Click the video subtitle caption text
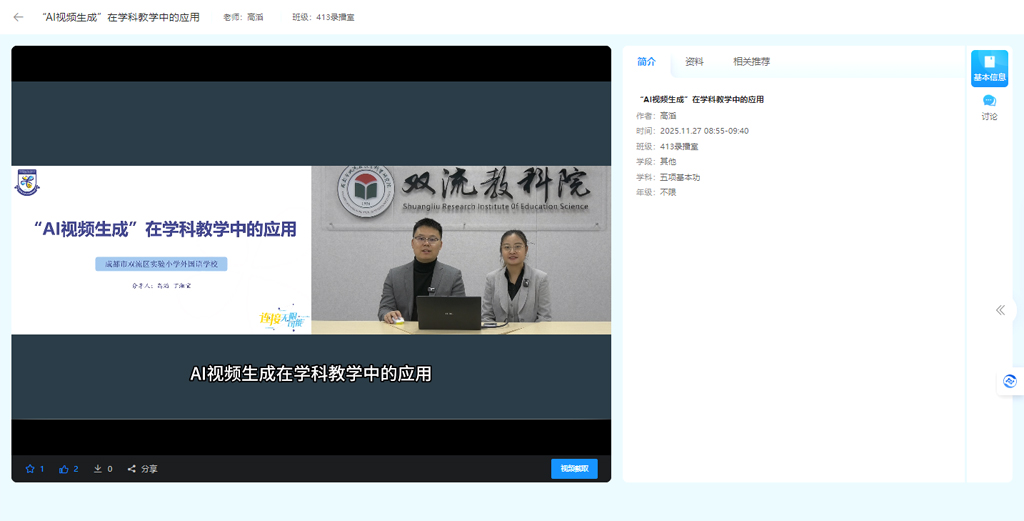 point(311,374)
